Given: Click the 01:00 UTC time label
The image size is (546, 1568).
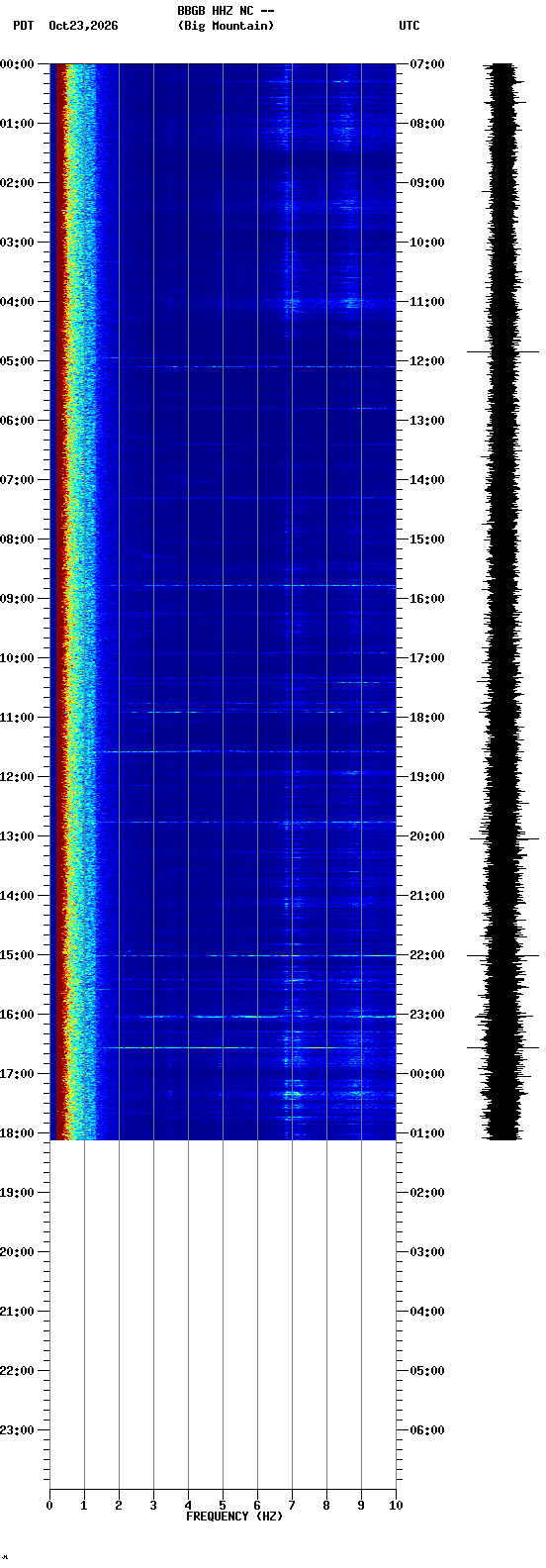Looking at the screenshot, I should [427, 1133].
